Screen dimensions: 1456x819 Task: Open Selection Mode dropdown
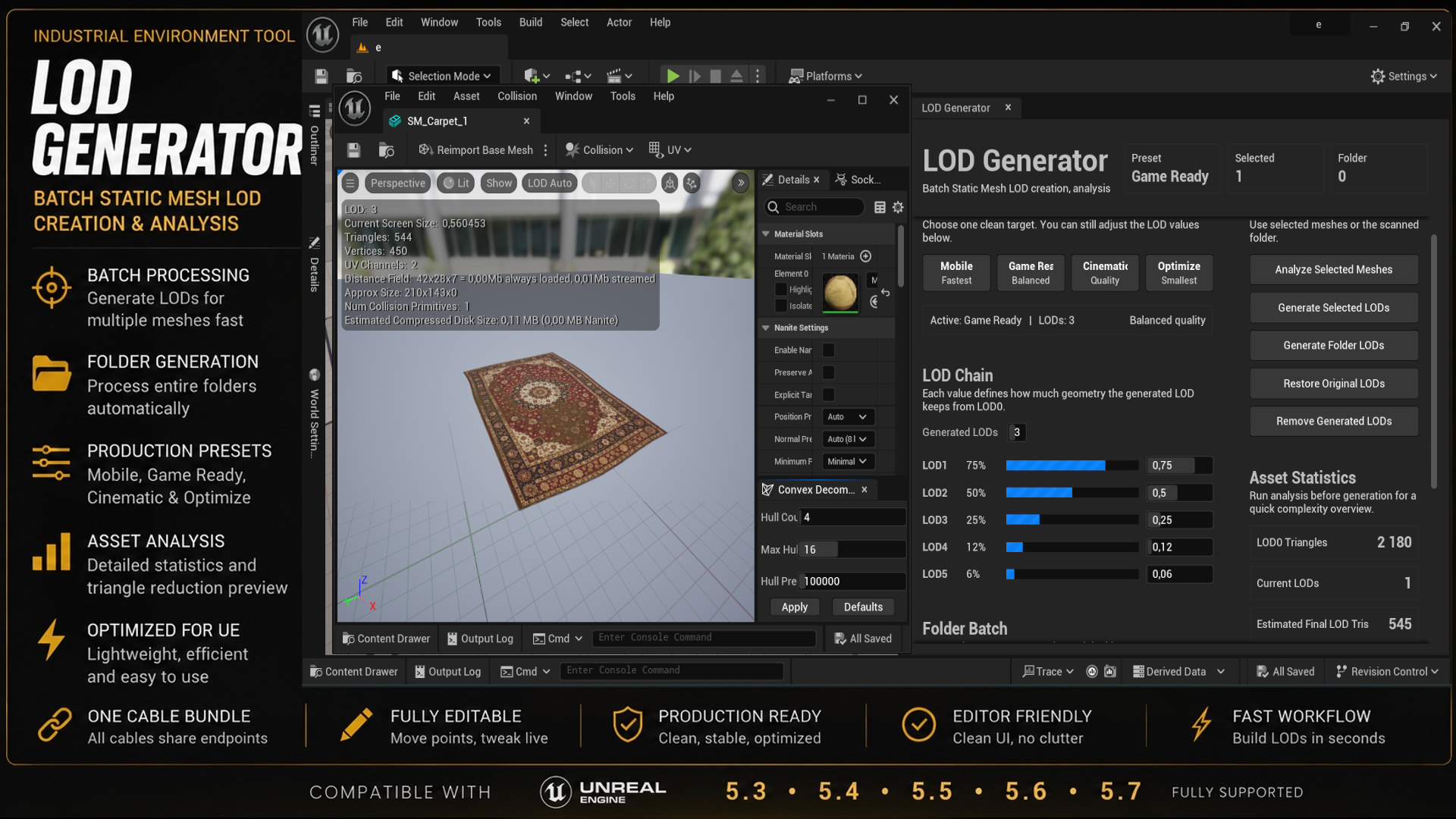pyautogui.click(x=442, y=76)
